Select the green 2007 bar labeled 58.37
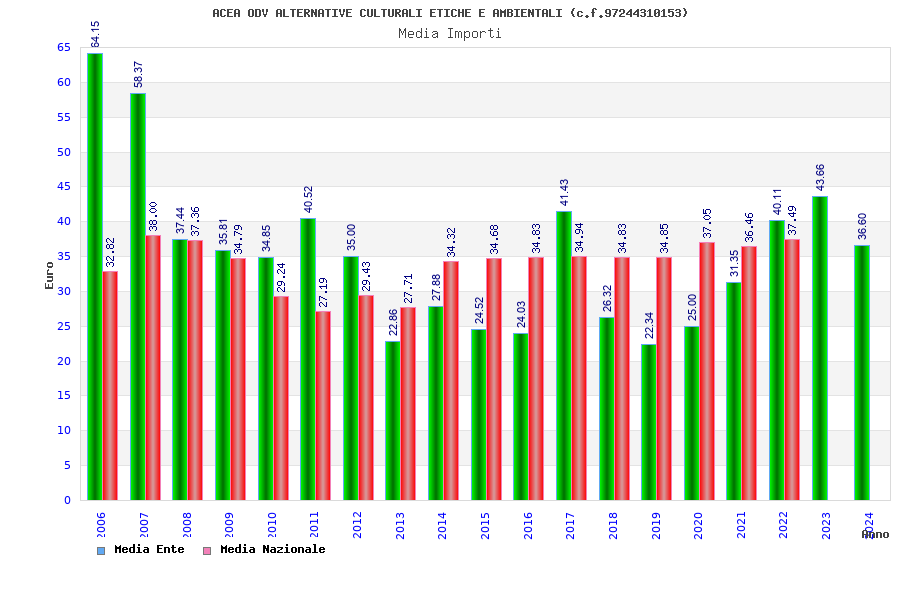Screen dimensions: 900x600 click(138, 297)
